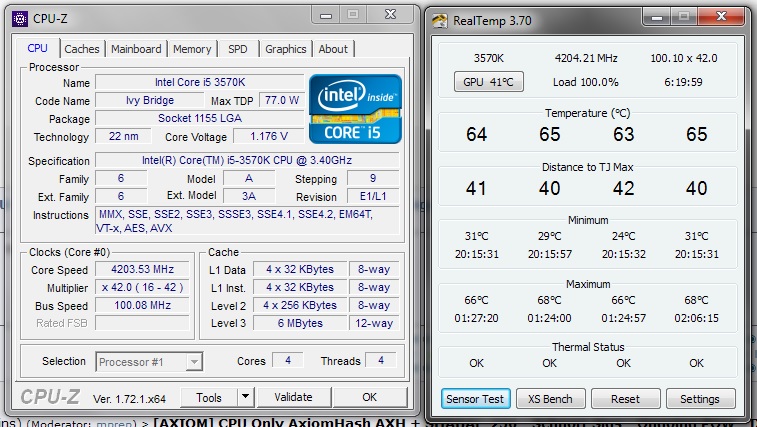Click the Revision value 'E1/L1'
This screenshot has height=427, width=757.
(373, 196)
